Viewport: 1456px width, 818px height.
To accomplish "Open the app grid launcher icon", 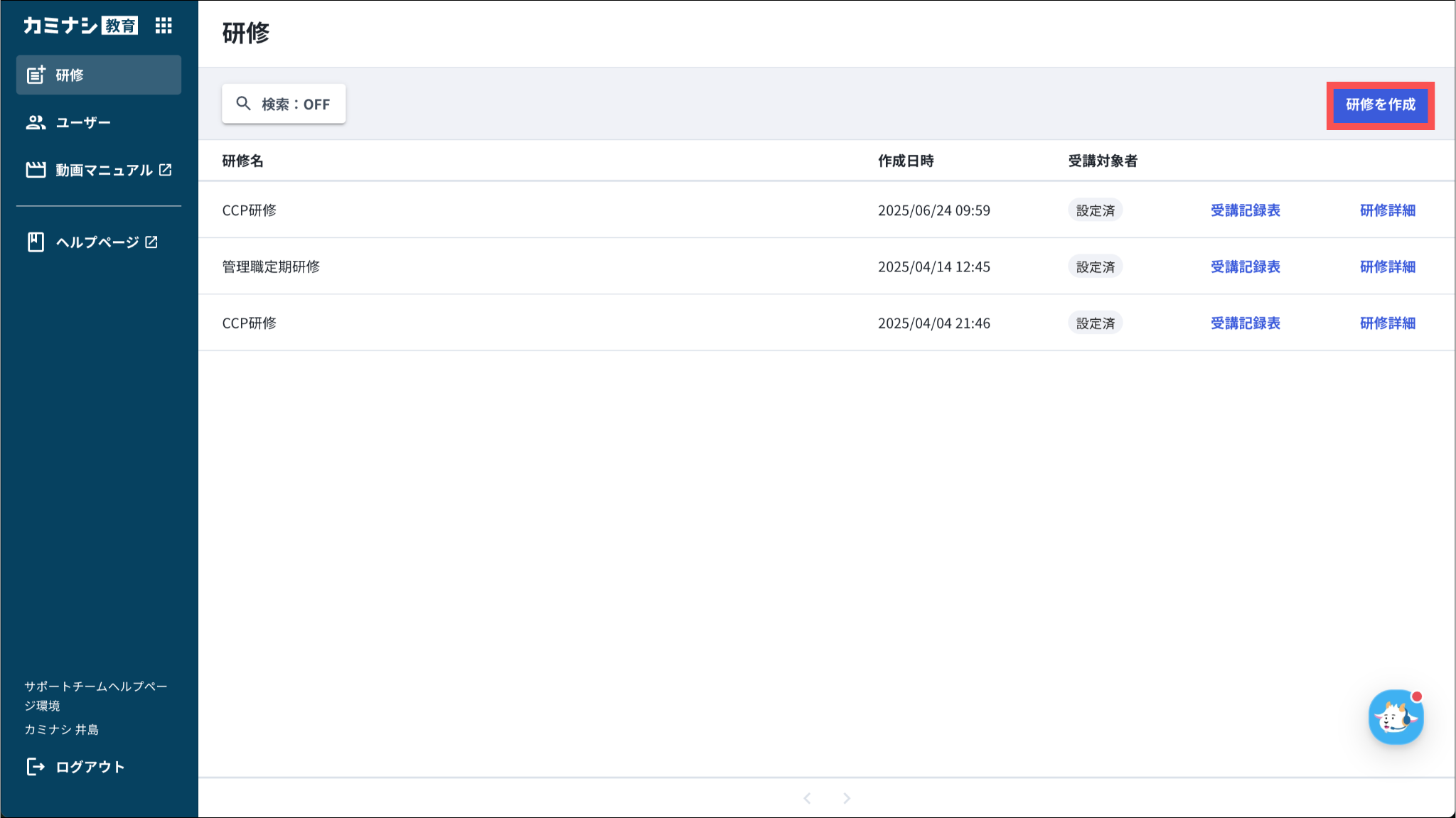I will tap(164, 26).
